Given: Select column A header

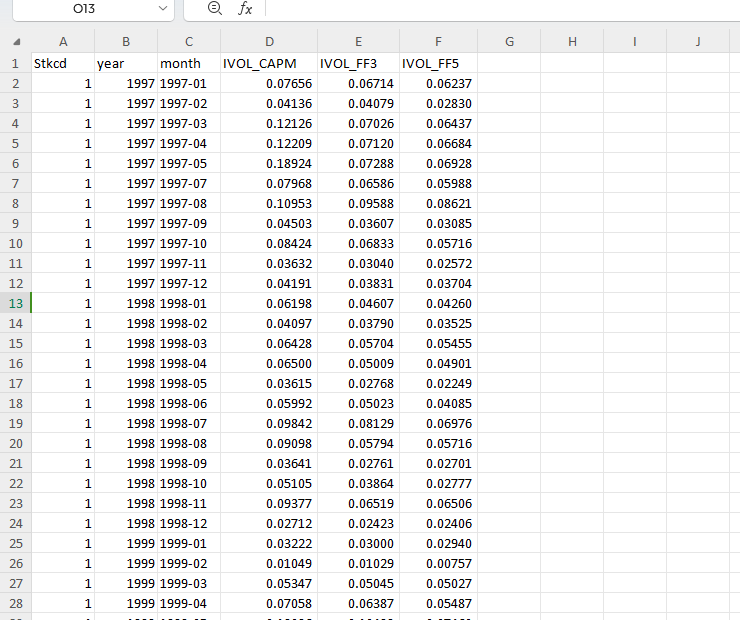Looking at the screenshot, I should pos(63,42).
